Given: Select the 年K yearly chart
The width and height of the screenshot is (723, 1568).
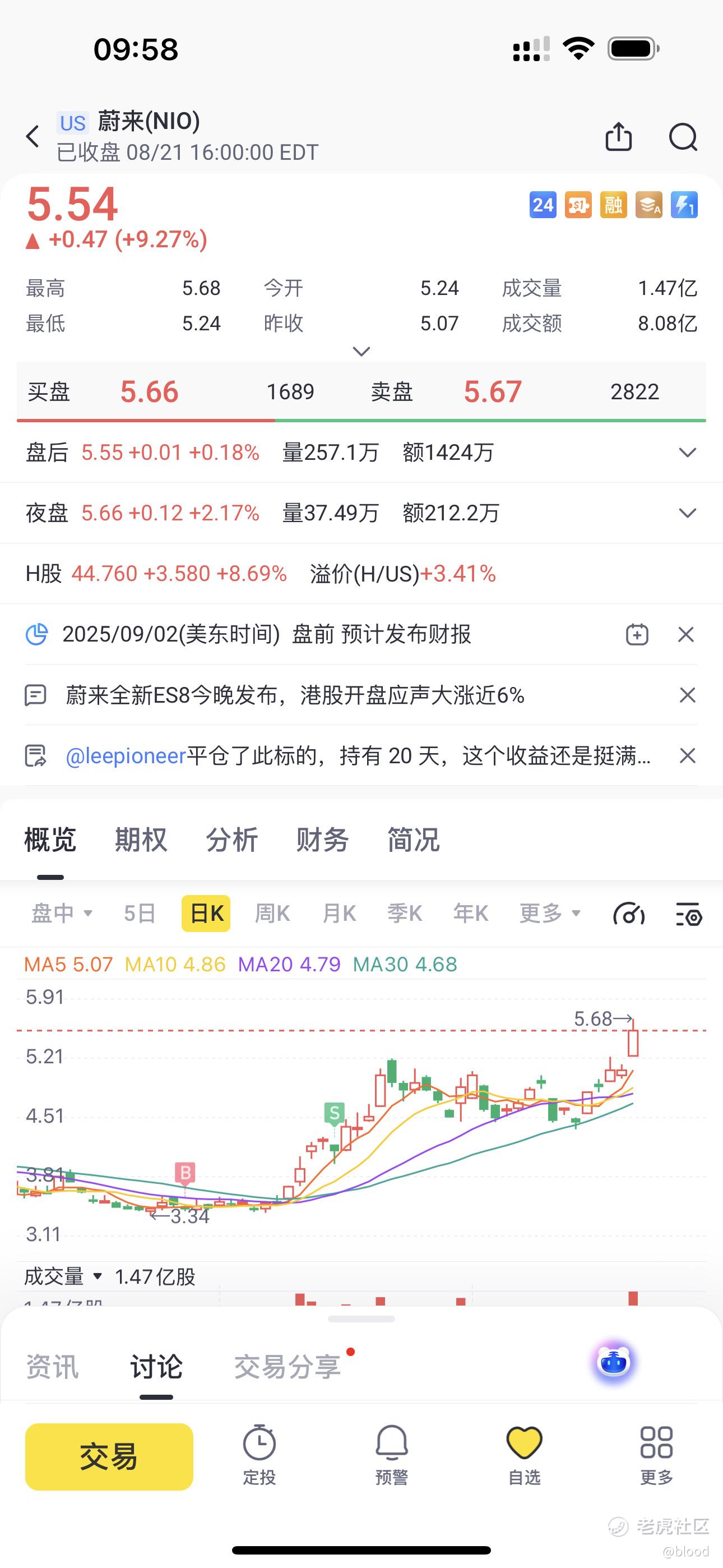Looking at the screenshot, I should [470, 913].
